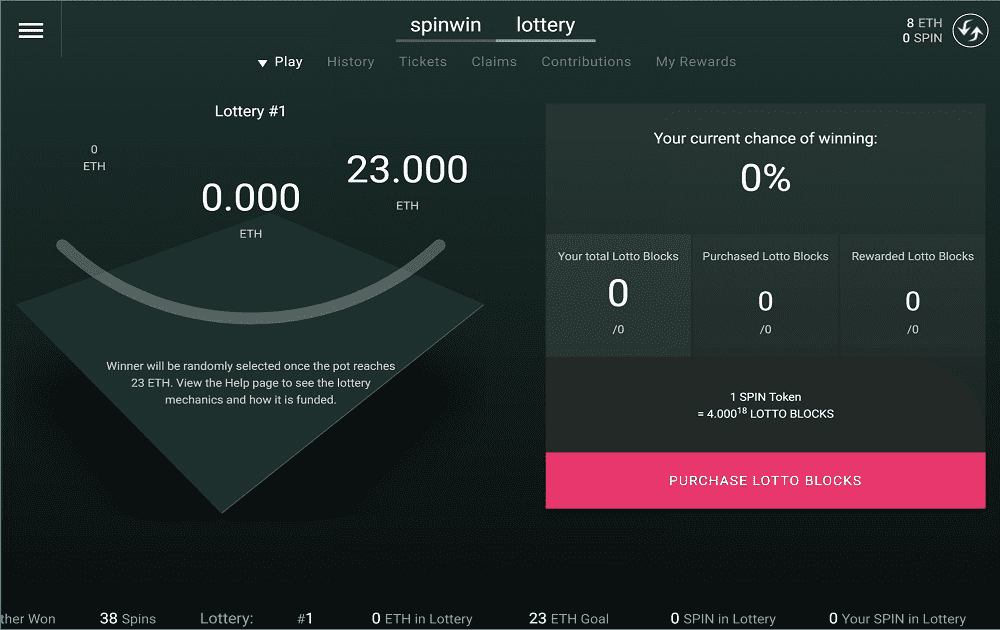Viewport: 1000px width, 630px height.
Task: Click the 0 ETH in Lottery status item
Action: (x=422, y=618)
